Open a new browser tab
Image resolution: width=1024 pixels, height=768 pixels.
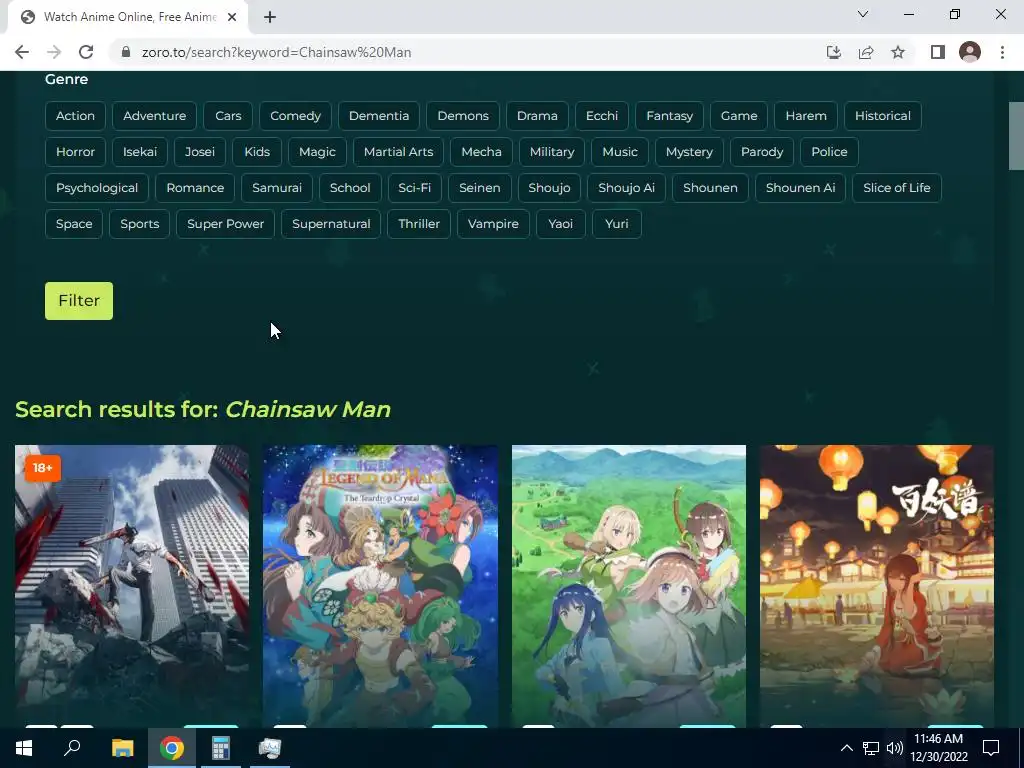click(x=270, y=17)
